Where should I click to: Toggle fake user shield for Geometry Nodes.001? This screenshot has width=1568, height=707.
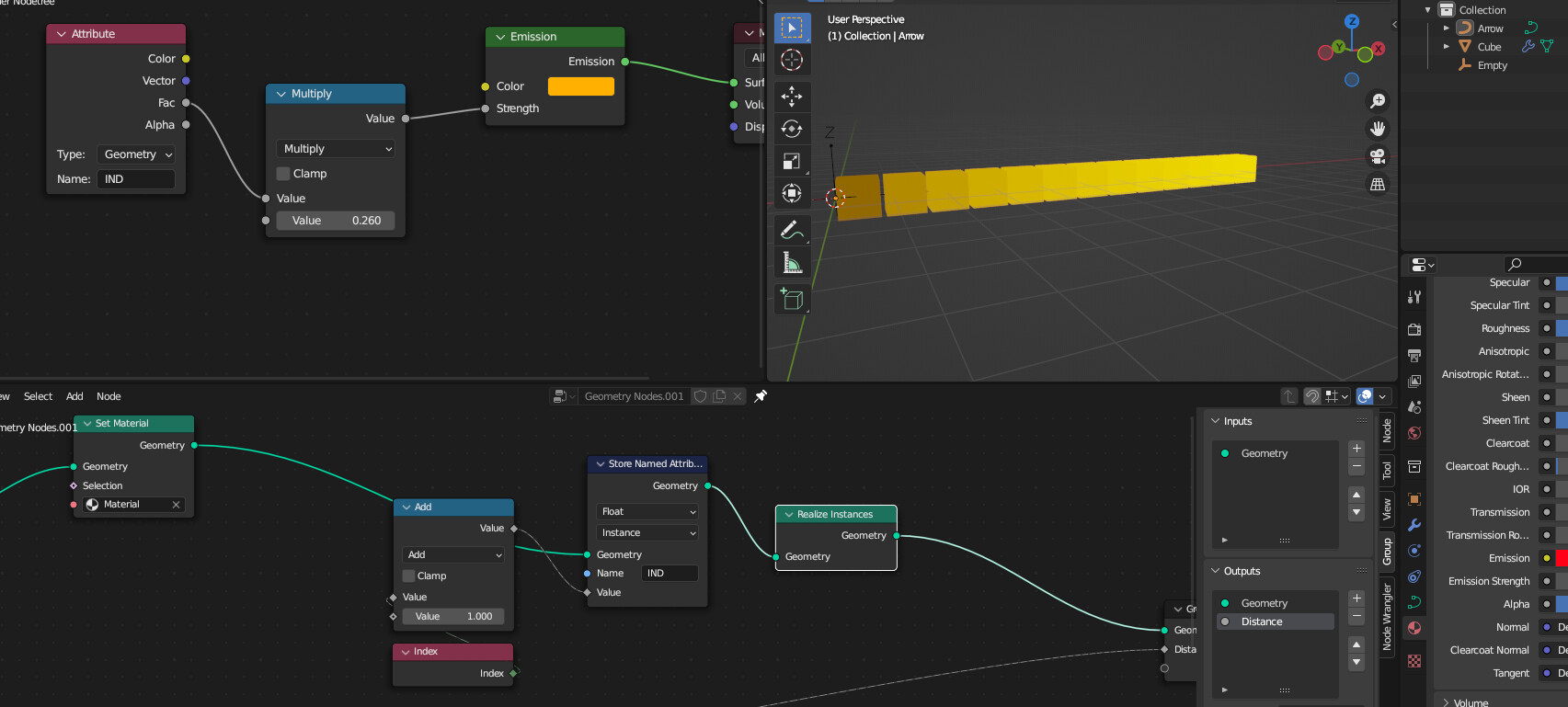[700, 396]
